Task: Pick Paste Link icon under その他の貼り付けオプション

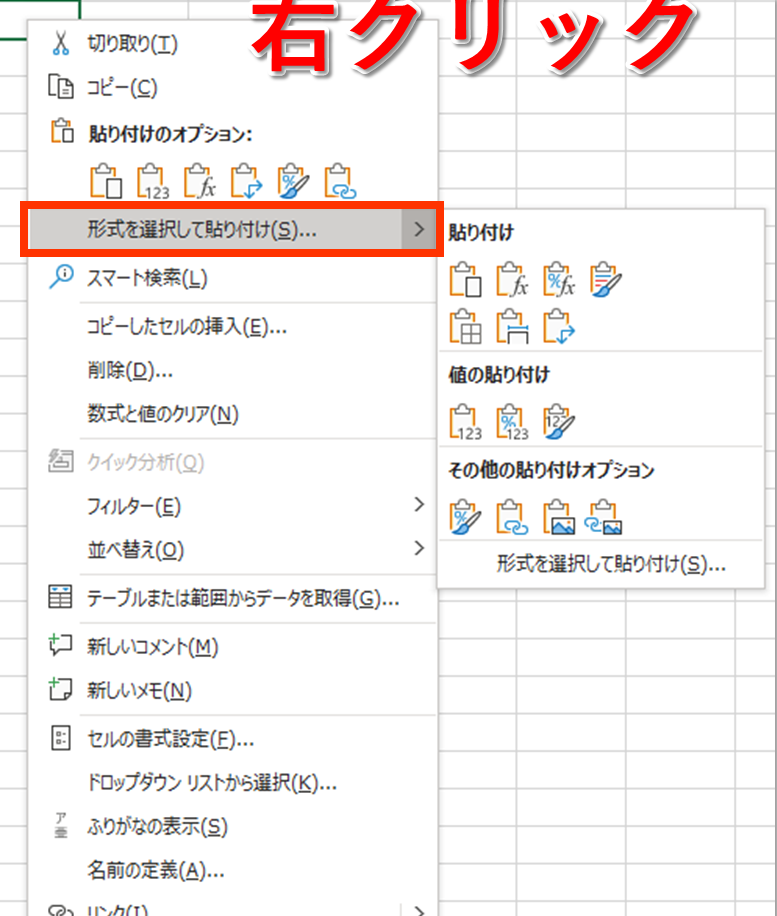Action: point(512,517)
